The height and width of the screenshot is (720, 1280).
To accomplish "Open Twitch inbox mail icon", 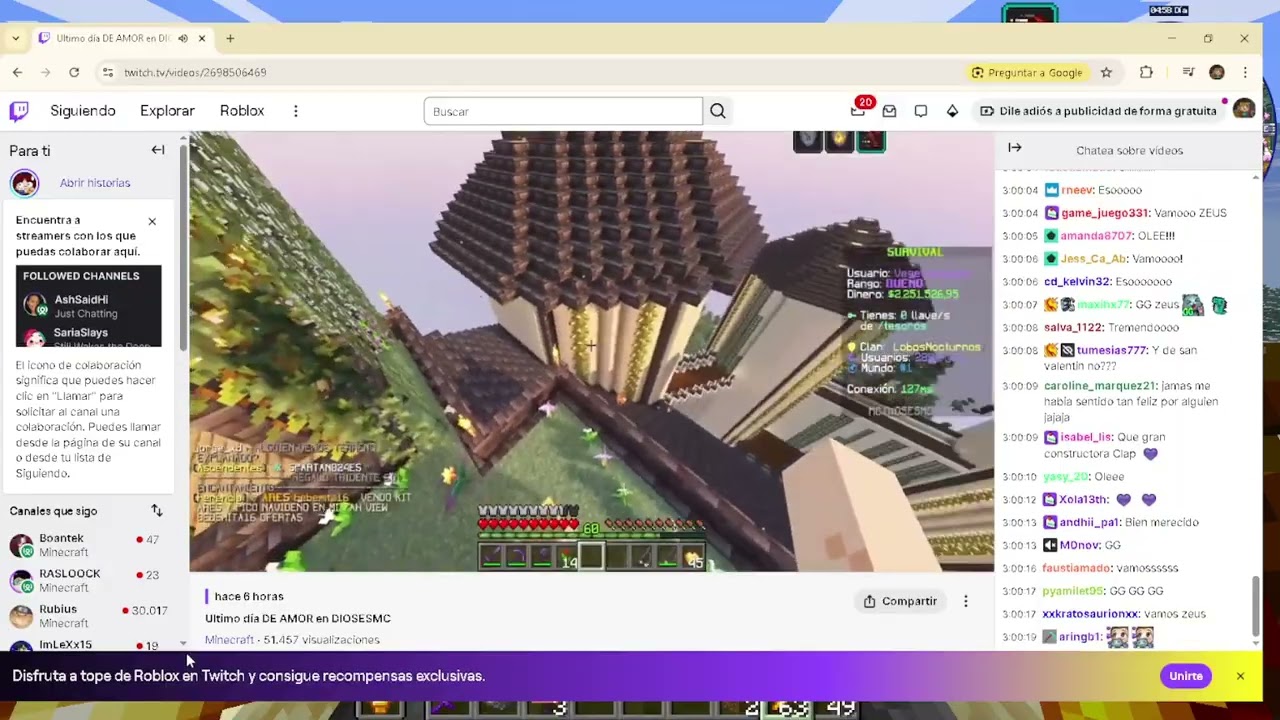I will point(889,111).
